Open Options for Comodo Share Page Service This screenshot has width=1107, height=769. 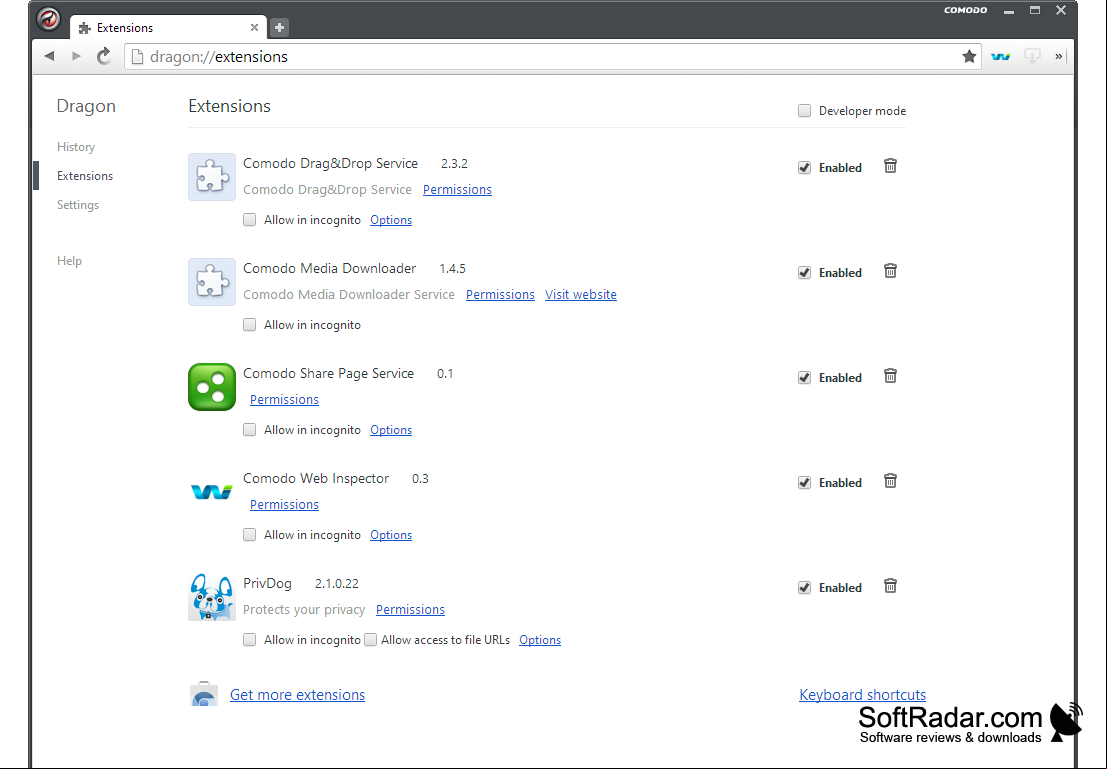coord(391,429)
